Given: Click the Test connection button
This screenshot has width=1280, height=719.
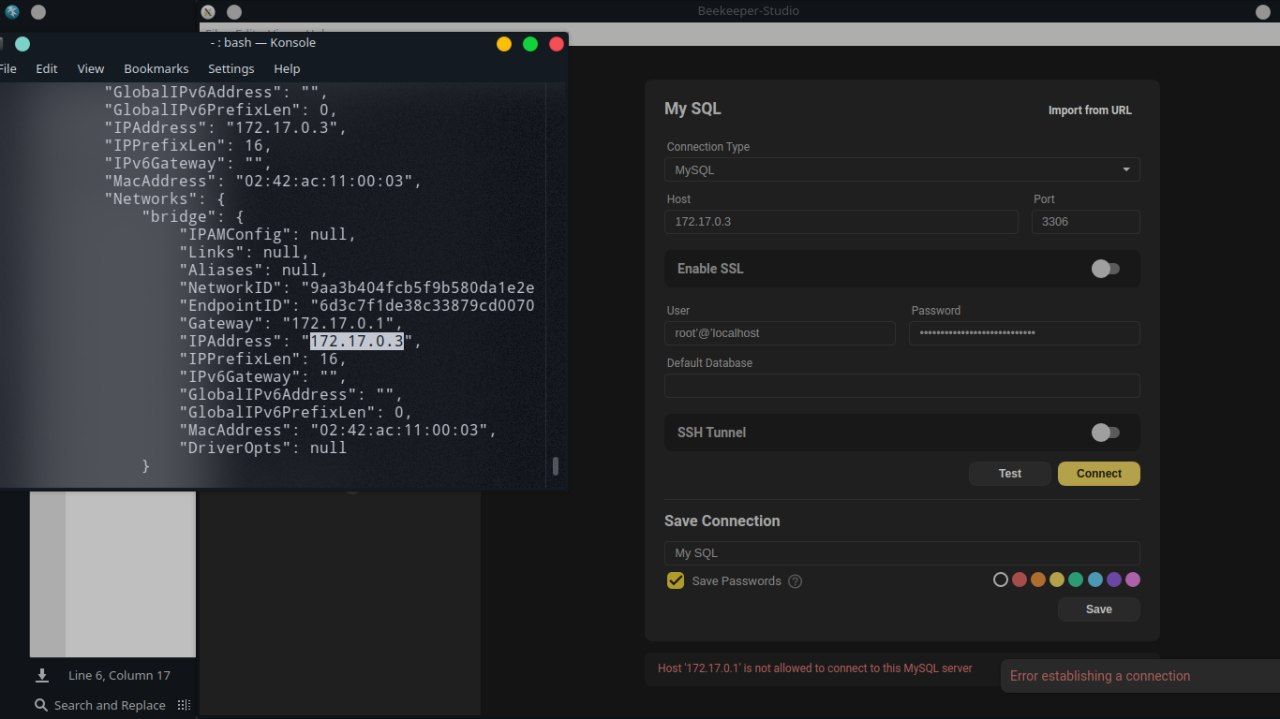Looking at the screenshot, I should 1010,474.
